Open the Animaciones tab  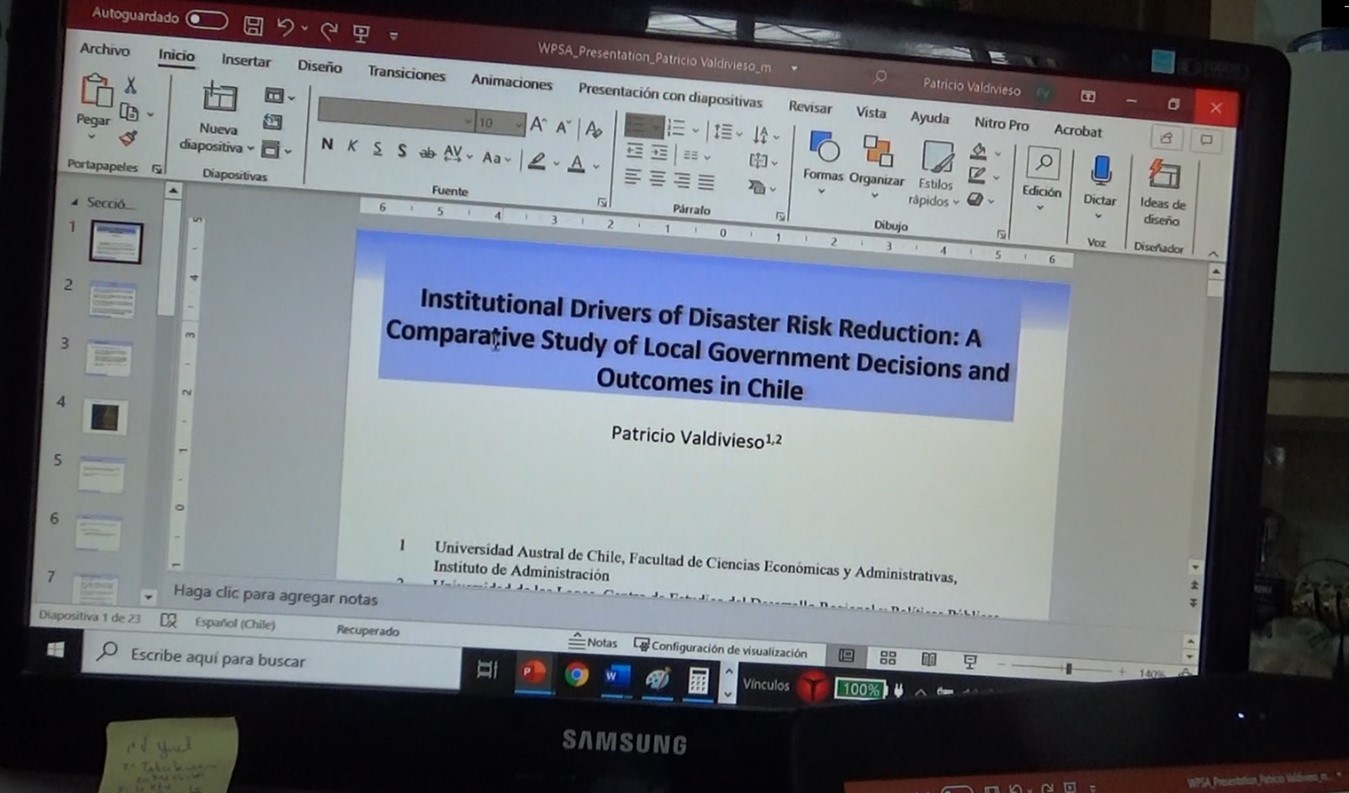511,82
